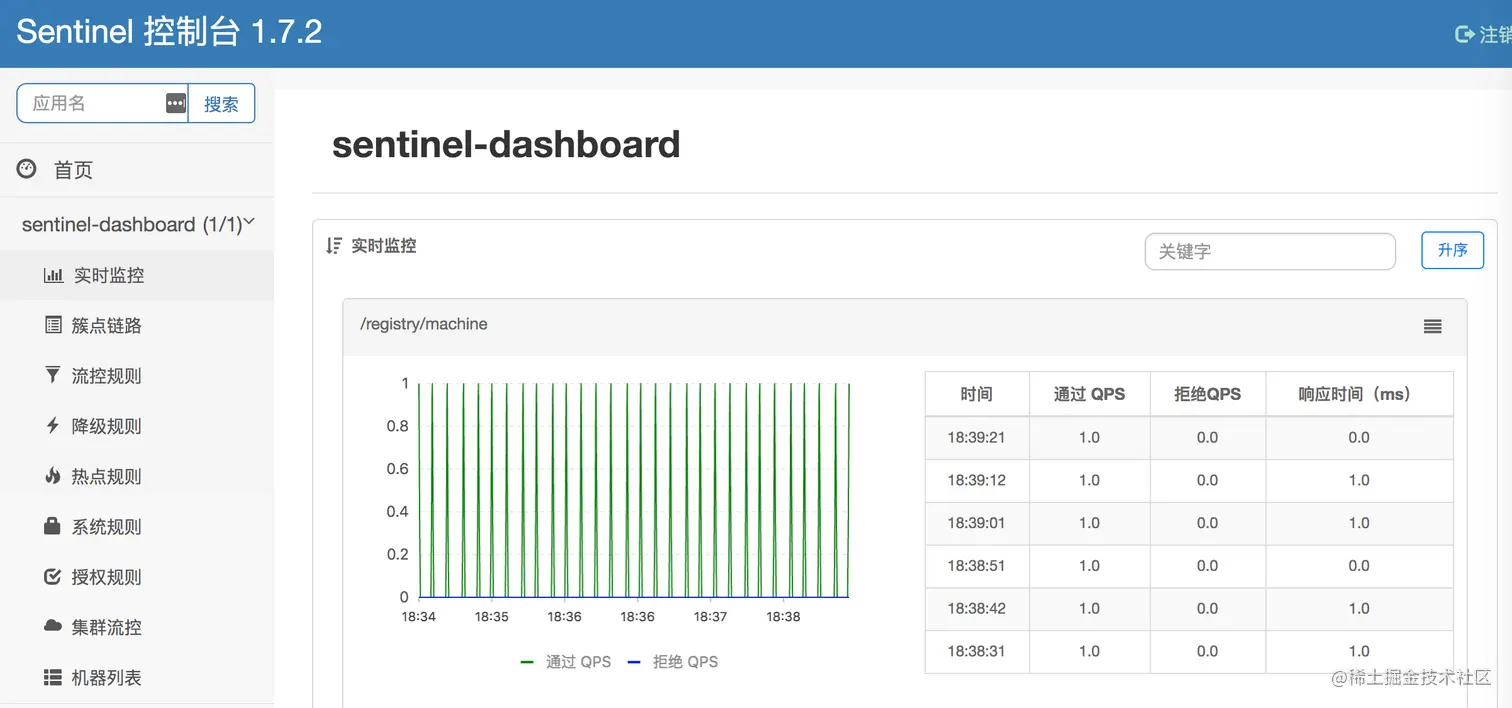This screenshot has width=1512, height=708.
Task: Focus the 关键字 filter input
Action: [1270, 252]
